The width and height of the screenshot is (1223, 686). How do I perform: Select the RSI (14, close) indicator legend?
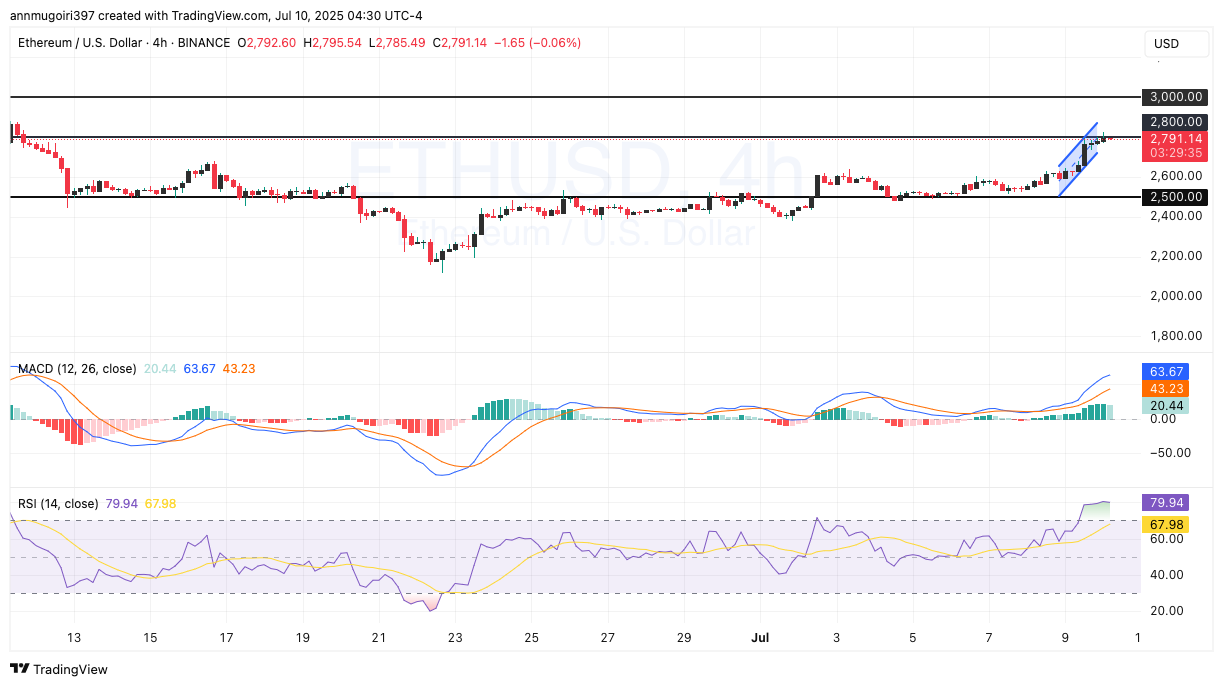click(58, 503)
